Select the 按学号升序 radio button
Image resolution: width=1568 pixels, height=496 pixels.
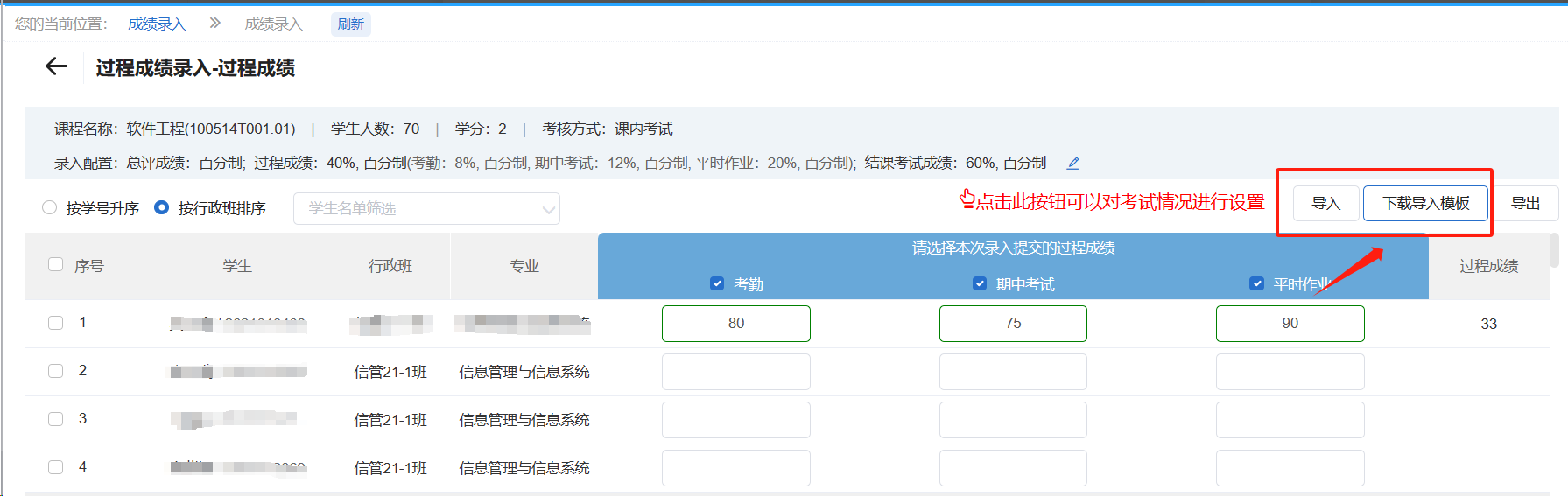point(50,208)
